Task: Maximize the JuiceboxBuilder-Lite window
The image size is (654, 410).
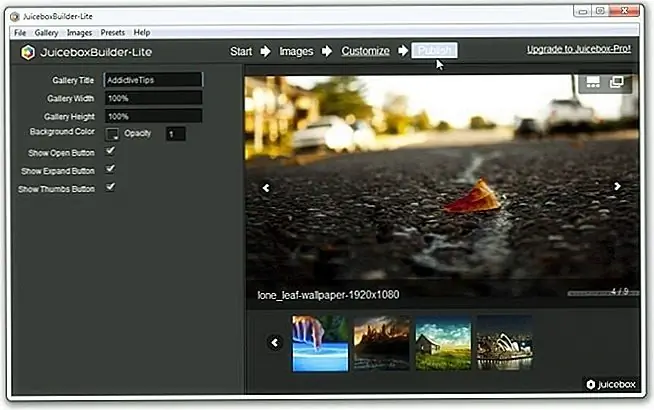Action: click(600, 11)
